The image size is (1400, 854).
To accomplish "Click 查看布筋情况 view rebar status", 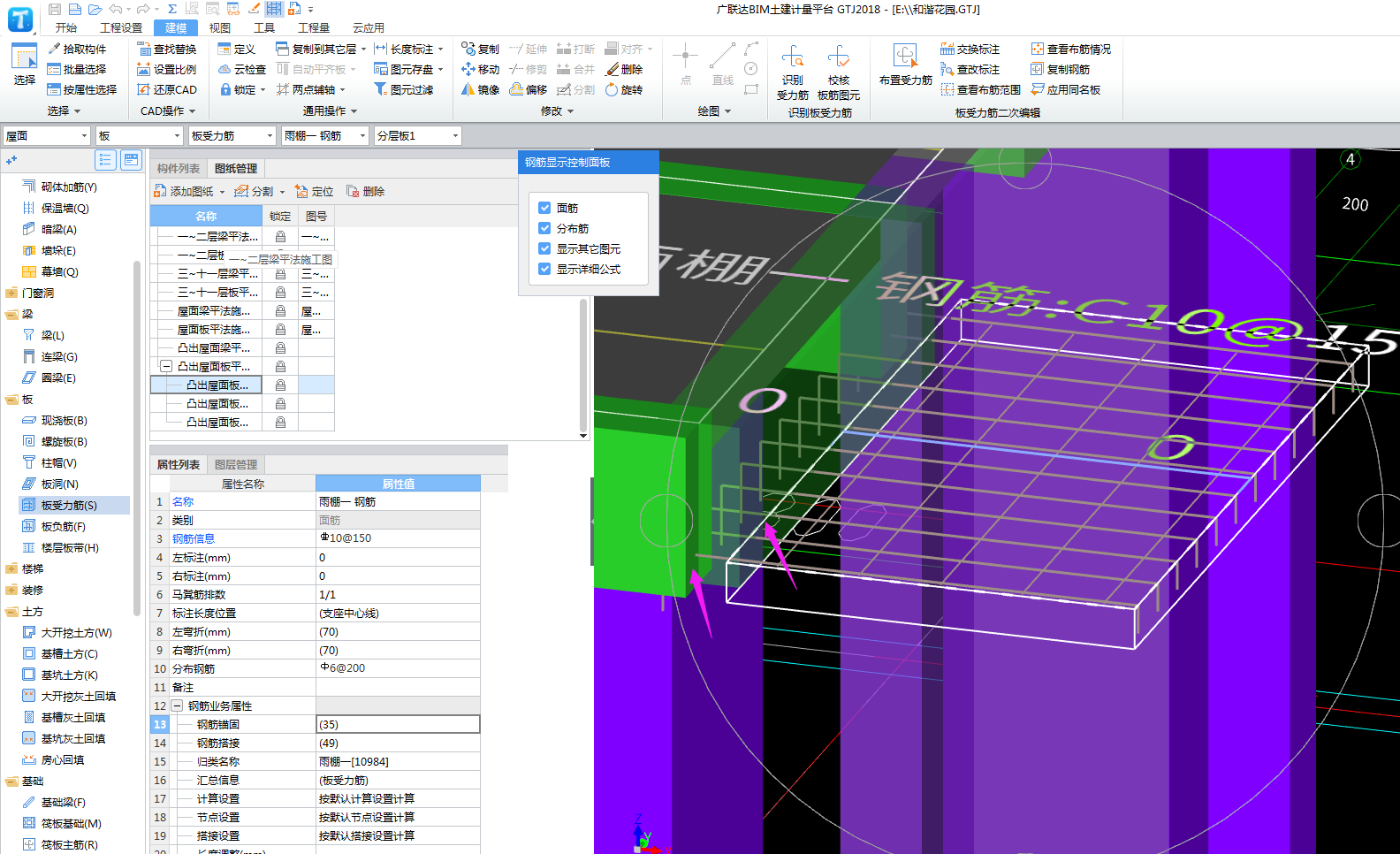I will (x=1071, y=50).
